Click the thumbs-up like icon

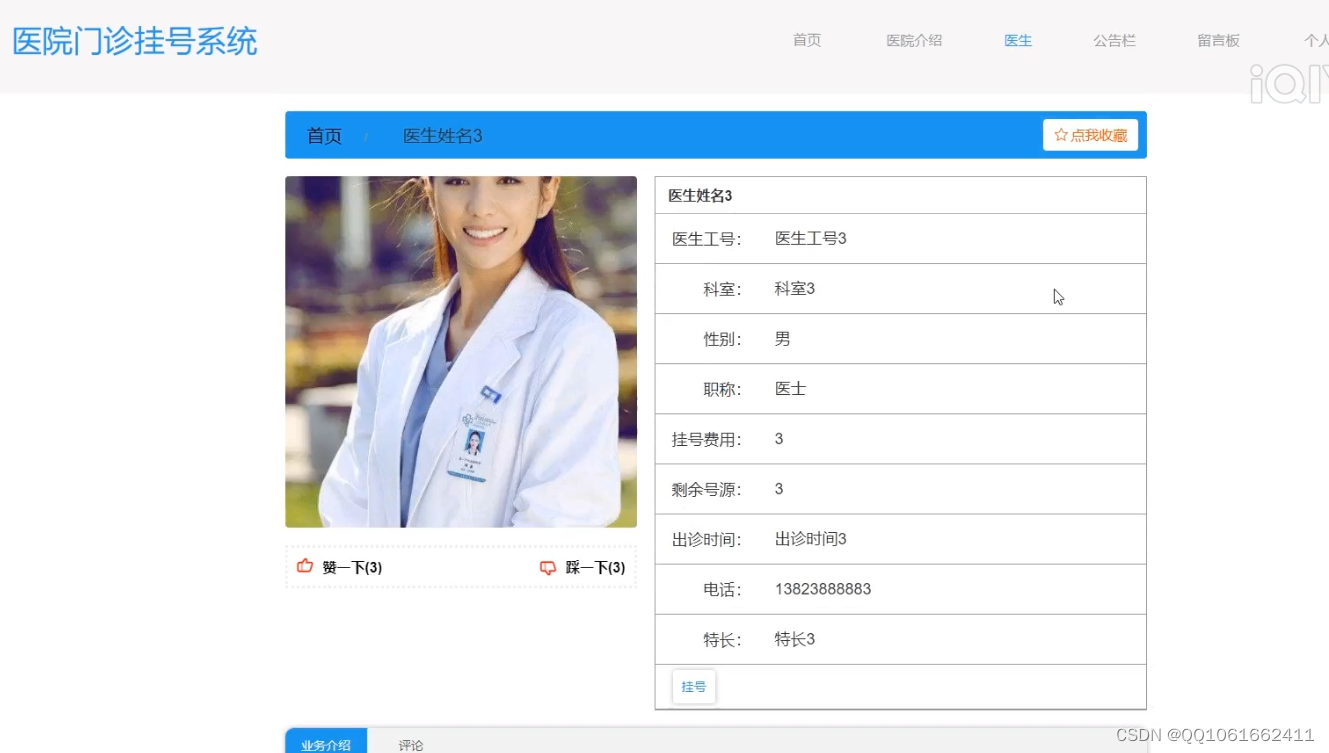[305, 566]
